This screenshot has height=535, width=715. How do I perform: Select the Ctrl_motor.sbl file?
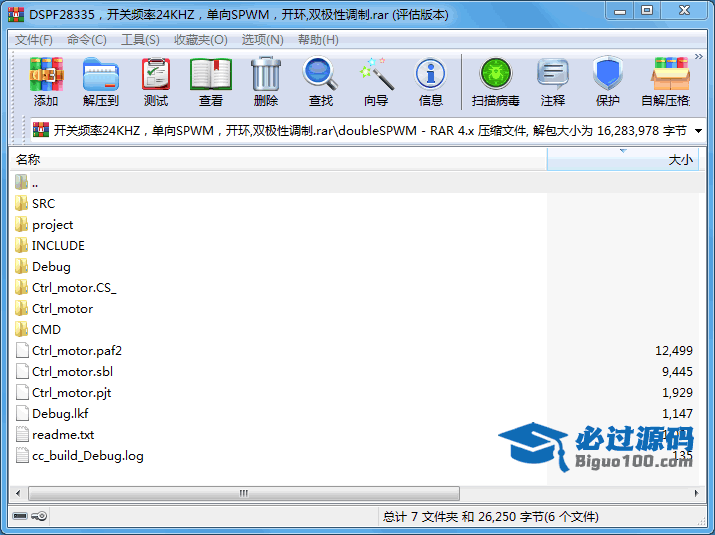pos(64,371)
